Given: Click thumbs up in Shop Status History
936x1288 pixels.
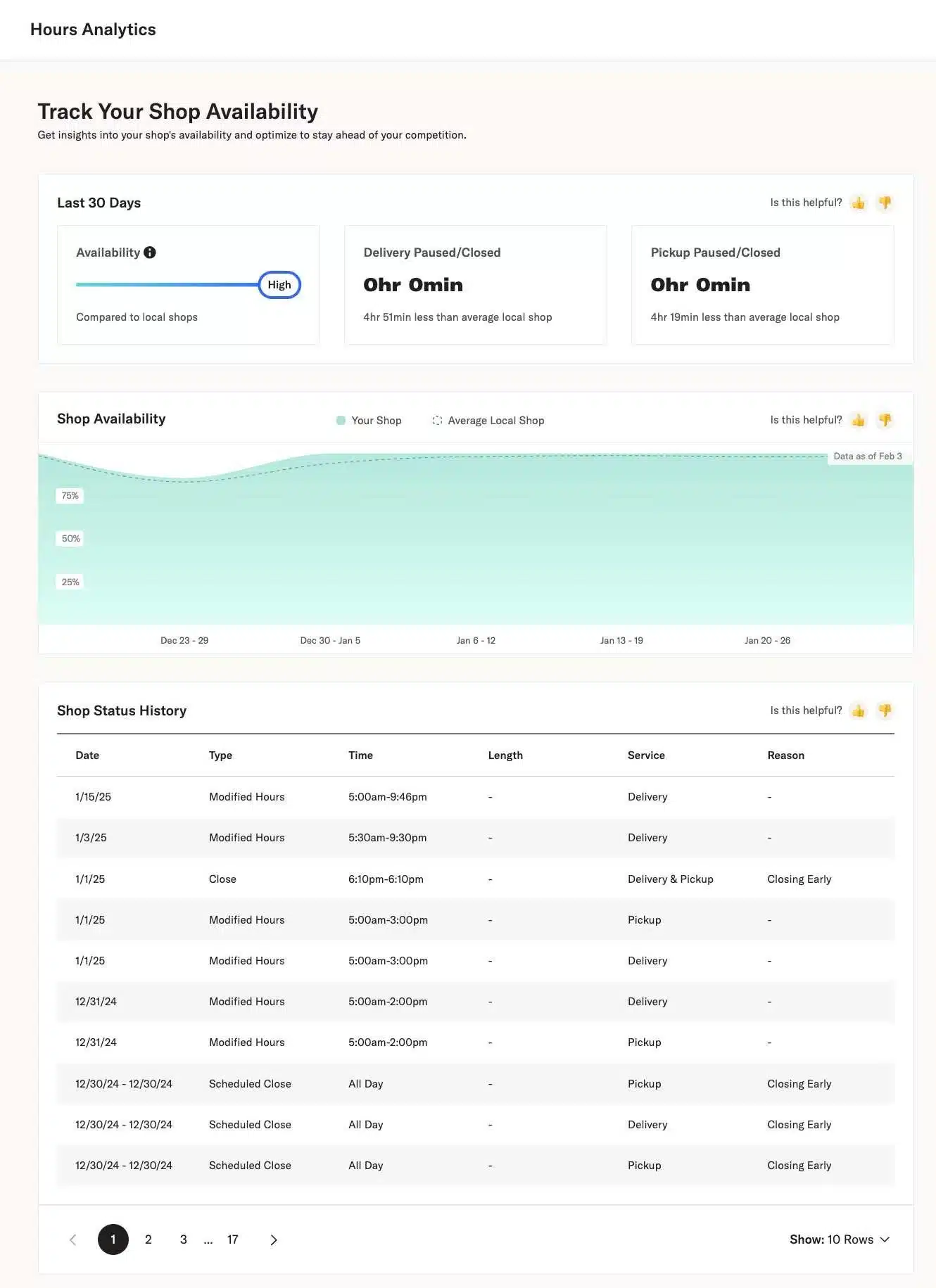Looking at the screenshot, I should tap(858, 710).
